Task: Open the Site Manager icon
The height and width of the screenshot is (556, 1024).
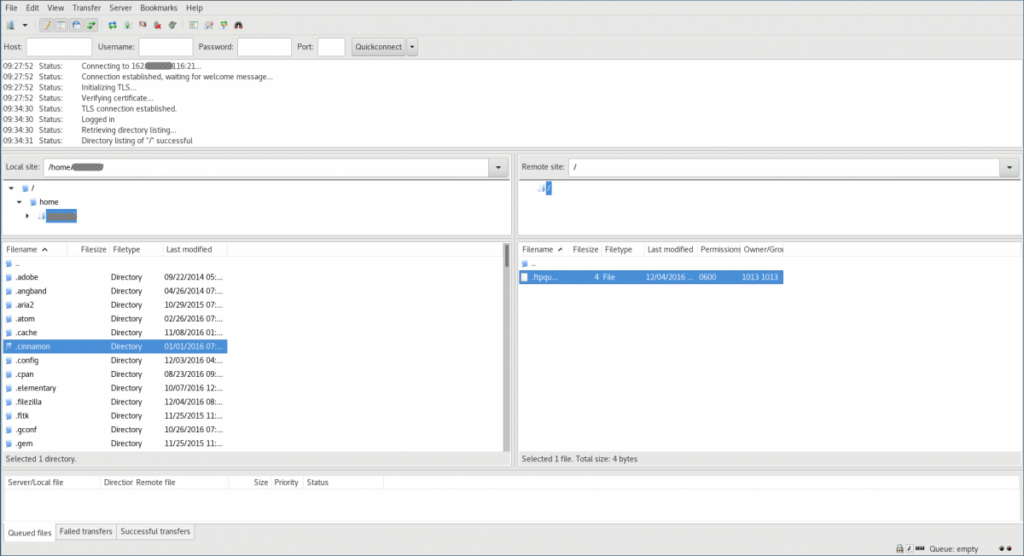Action: tap(10, 25)
